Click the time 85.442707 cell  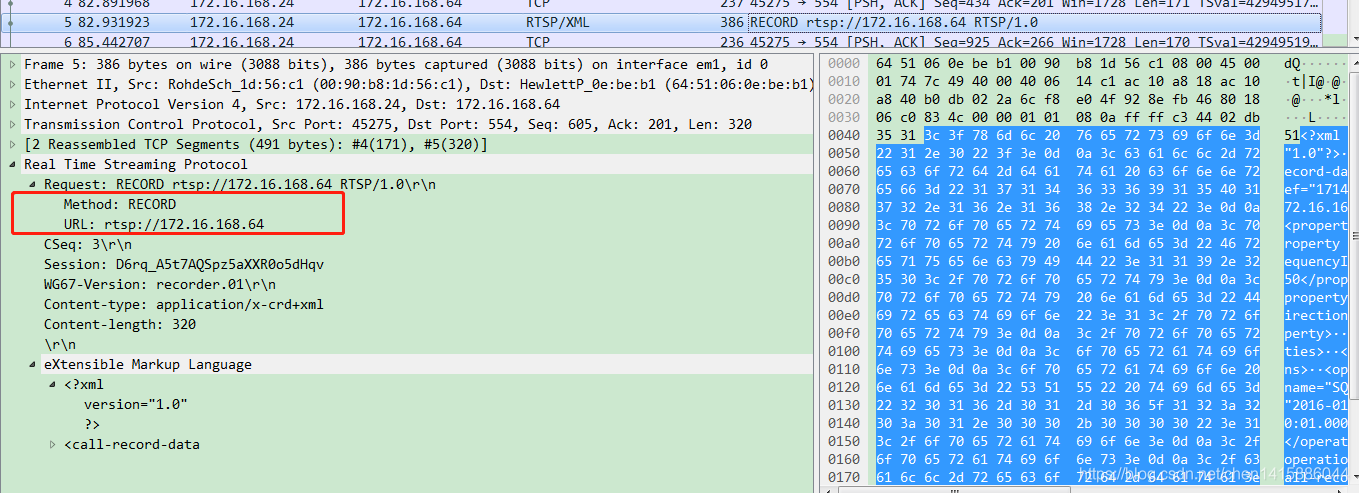(113, 42)
